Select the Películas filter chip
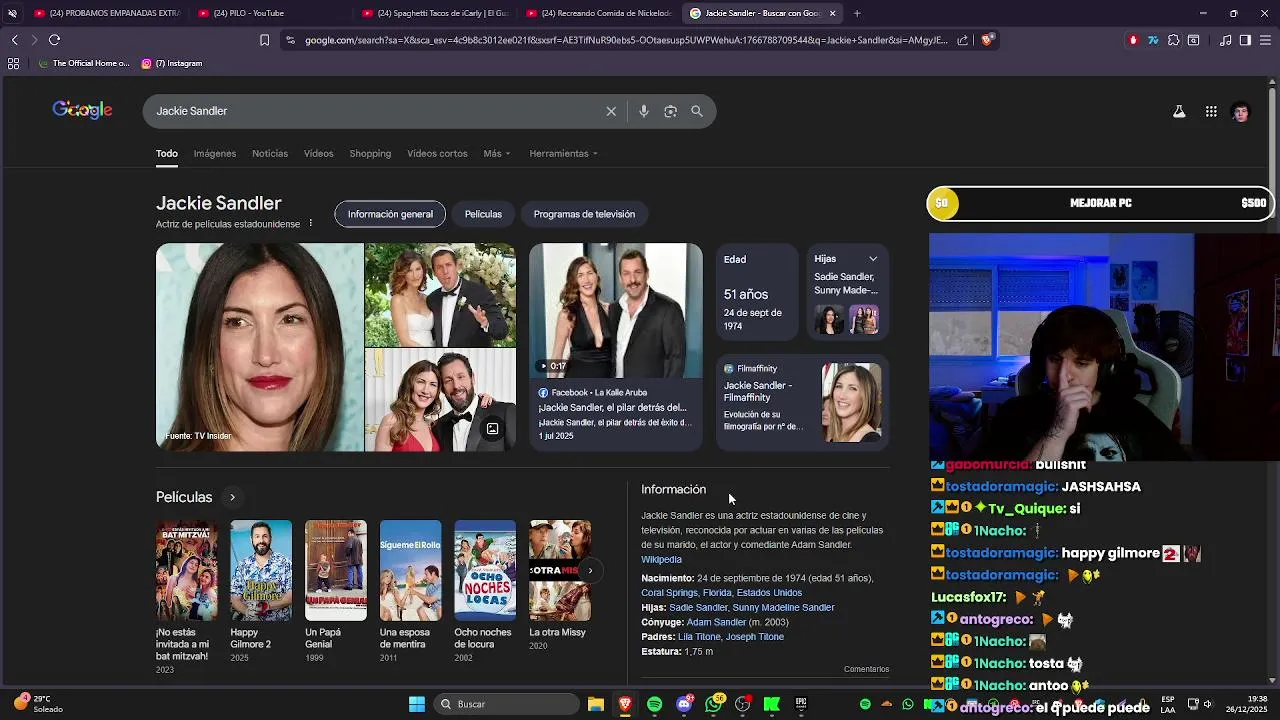This screenshot has height=720, width=1280. tap(483, 214)
